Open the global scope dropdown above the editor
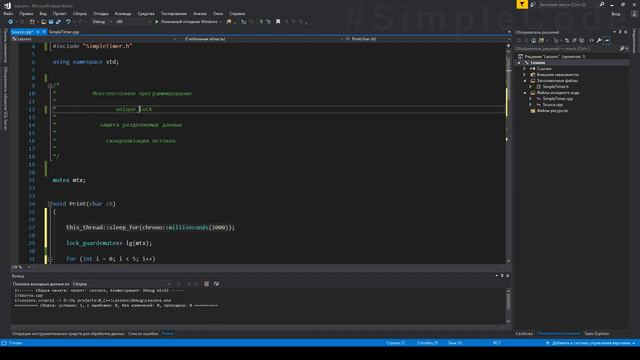The image size is (640, 360). tap(261, 39)
